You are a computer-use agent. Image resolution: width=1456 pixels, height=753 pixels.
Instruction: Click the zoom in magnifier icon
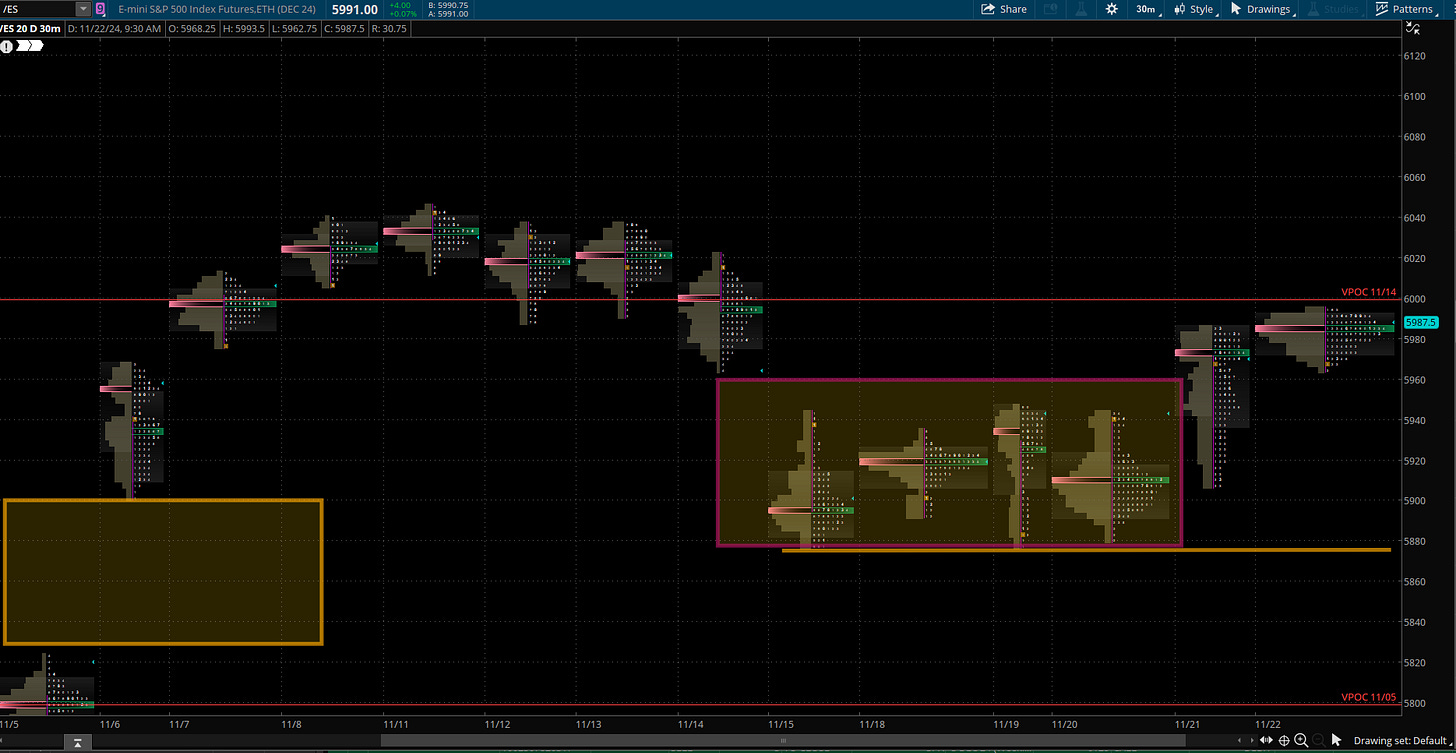click(1301, 741)
